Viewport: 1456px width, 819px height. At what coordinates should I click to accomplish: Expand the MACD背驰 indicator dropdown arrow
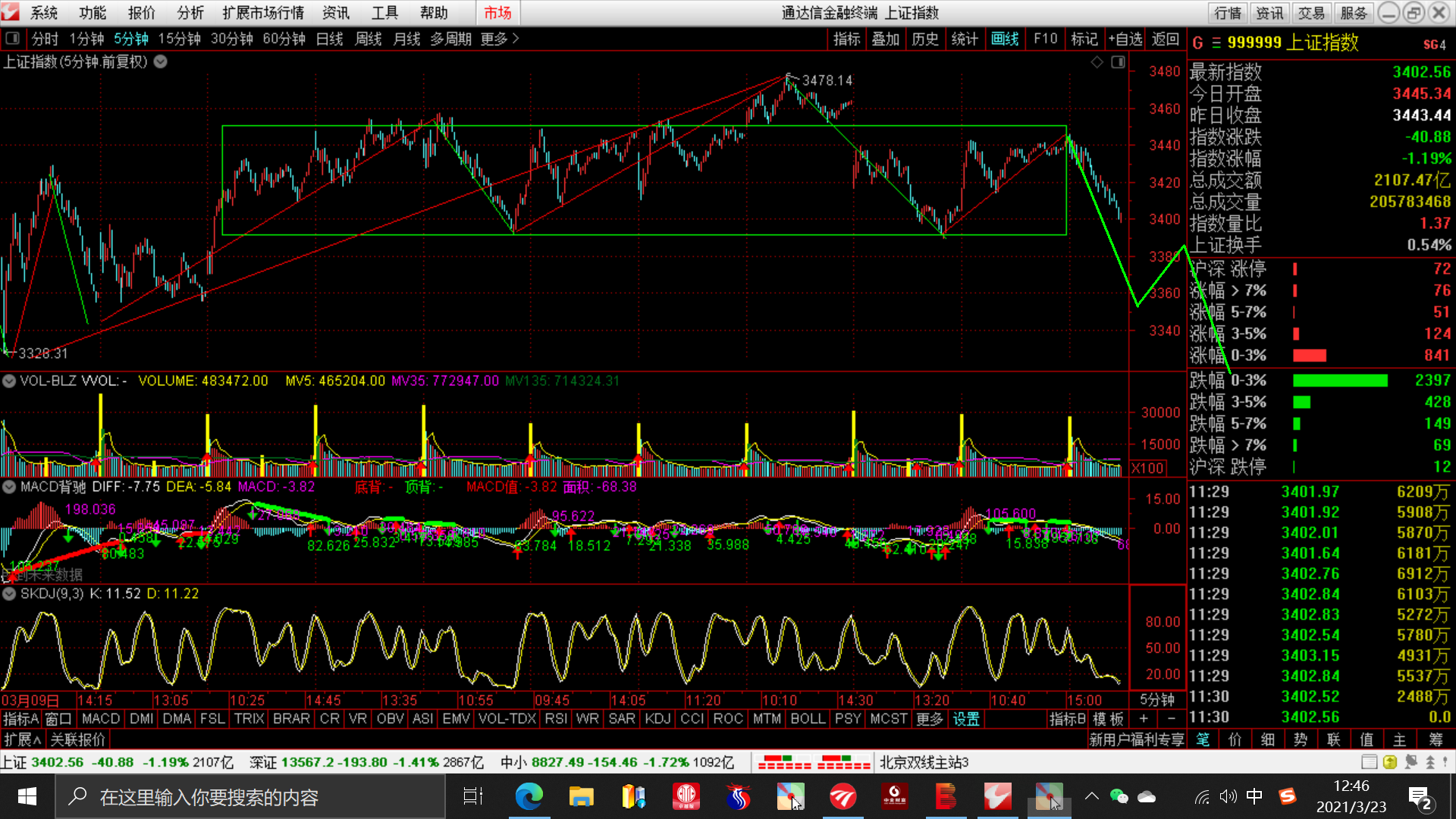click(x=9, y=487)
